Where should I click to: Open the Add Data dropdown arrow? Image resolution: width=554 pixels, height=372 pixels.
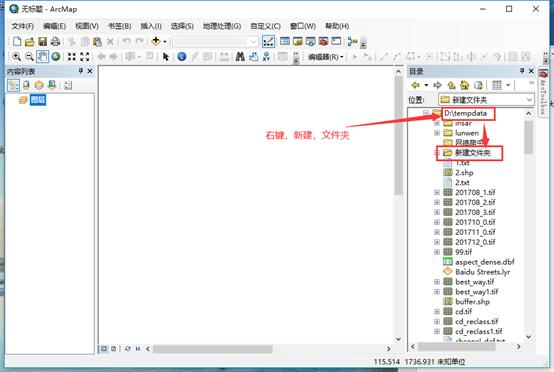point(165,42)
